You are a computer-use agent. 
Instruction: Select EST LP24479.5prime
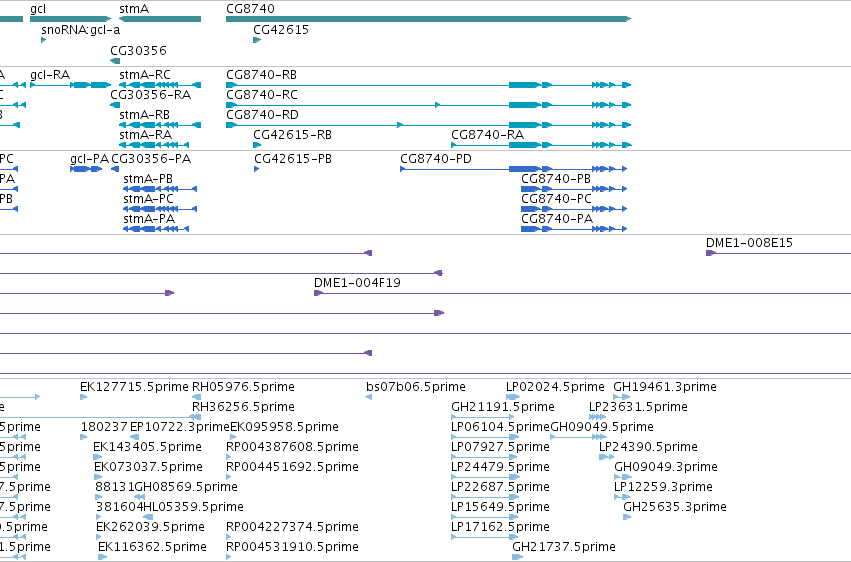500,467
